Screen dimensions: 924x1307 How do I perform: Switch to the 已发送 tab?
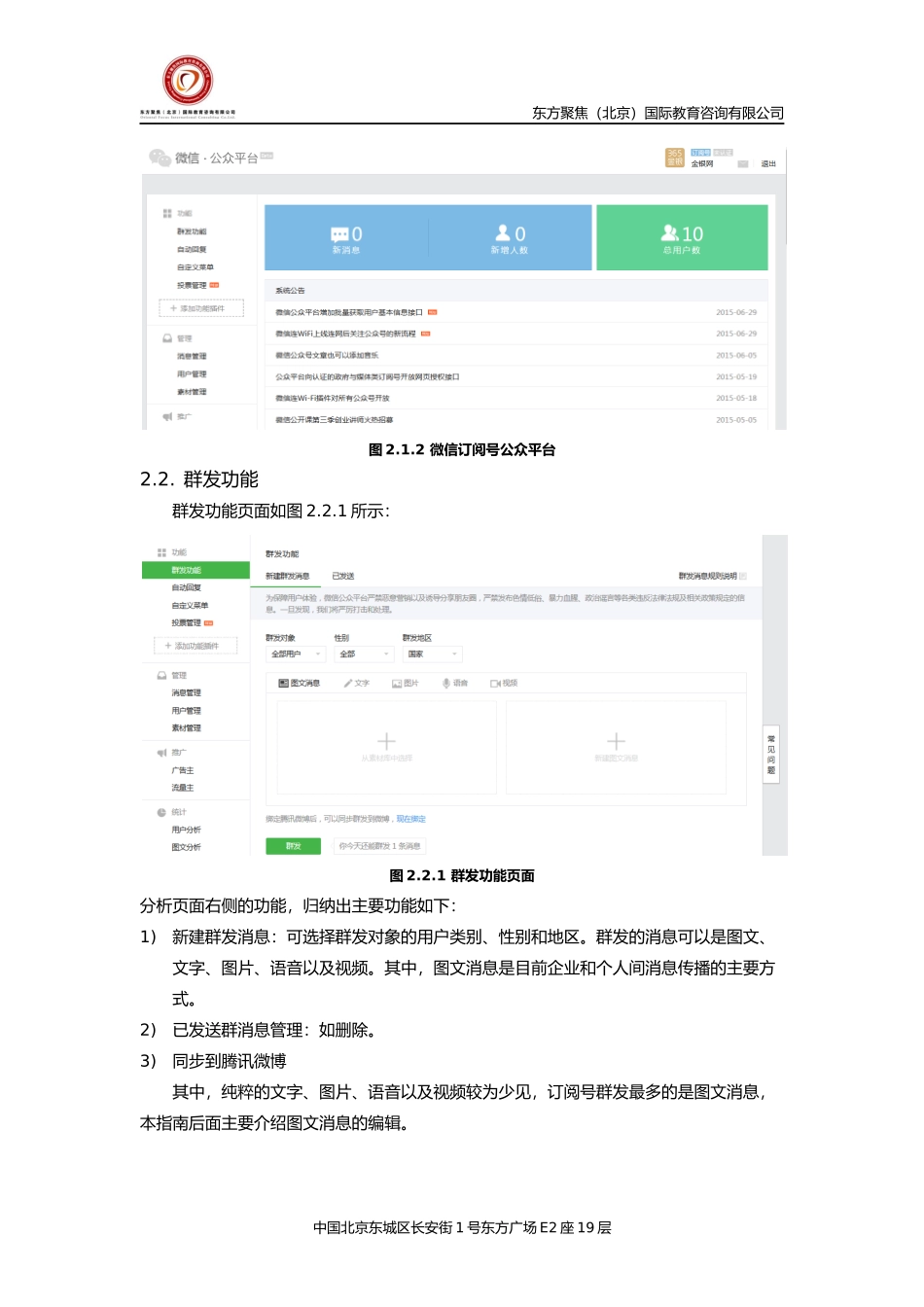click(343, 576)
